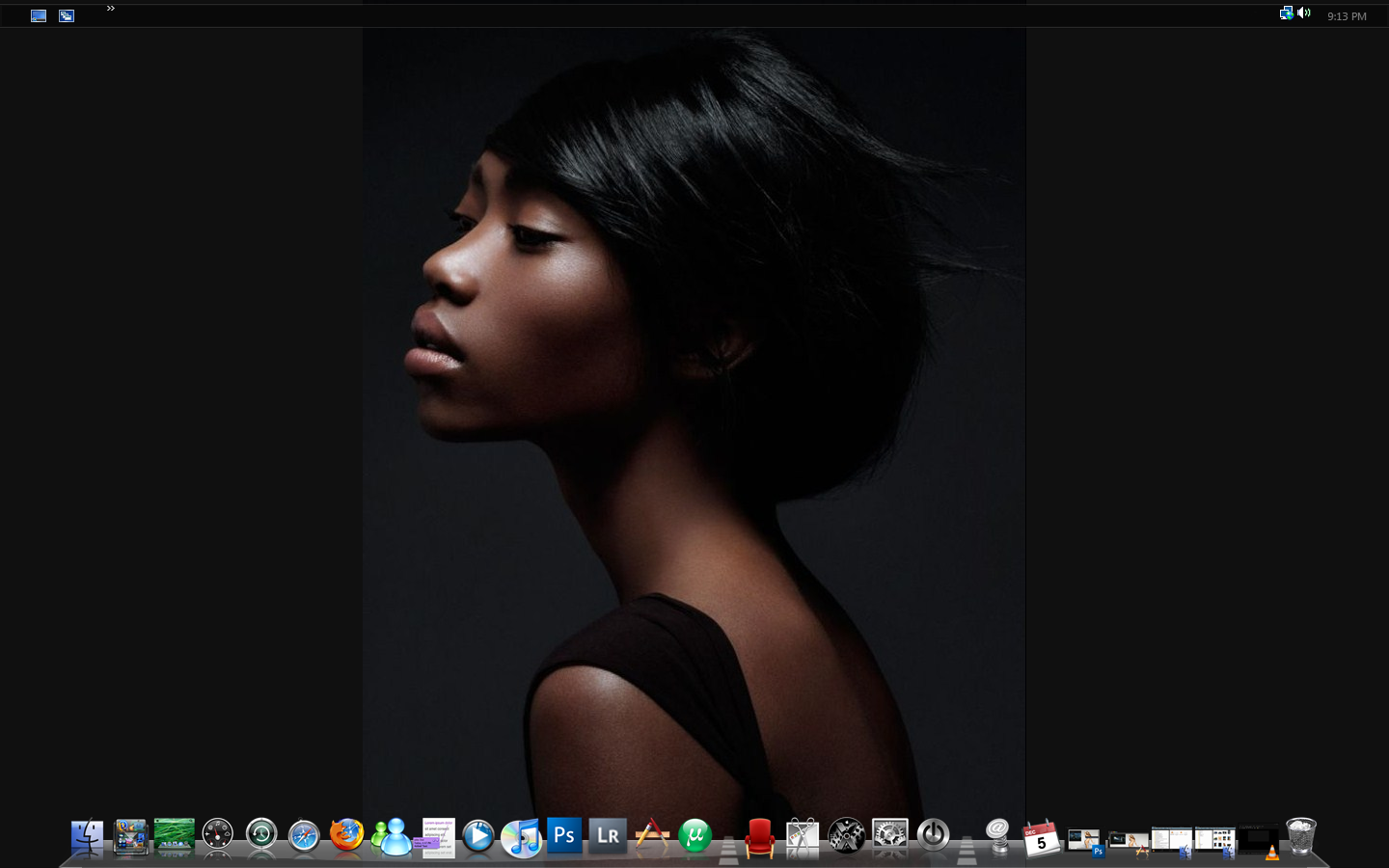Open System Preferences gear icon

click(890, 836)
